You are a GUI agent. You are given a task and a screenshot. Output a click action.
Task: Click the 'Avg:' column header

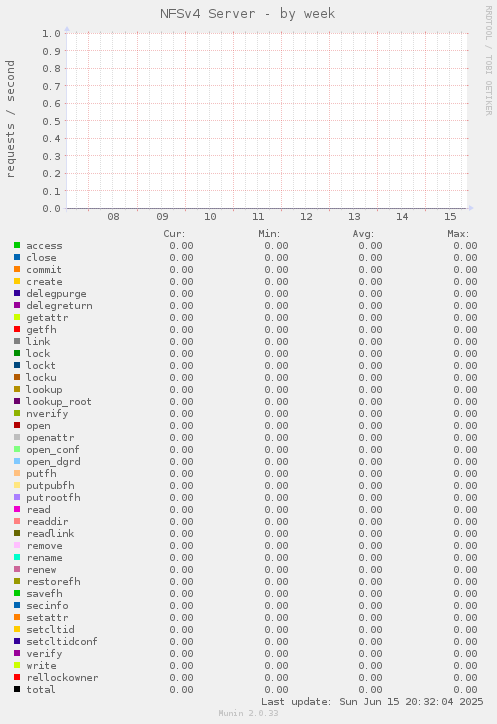(363, 234)
